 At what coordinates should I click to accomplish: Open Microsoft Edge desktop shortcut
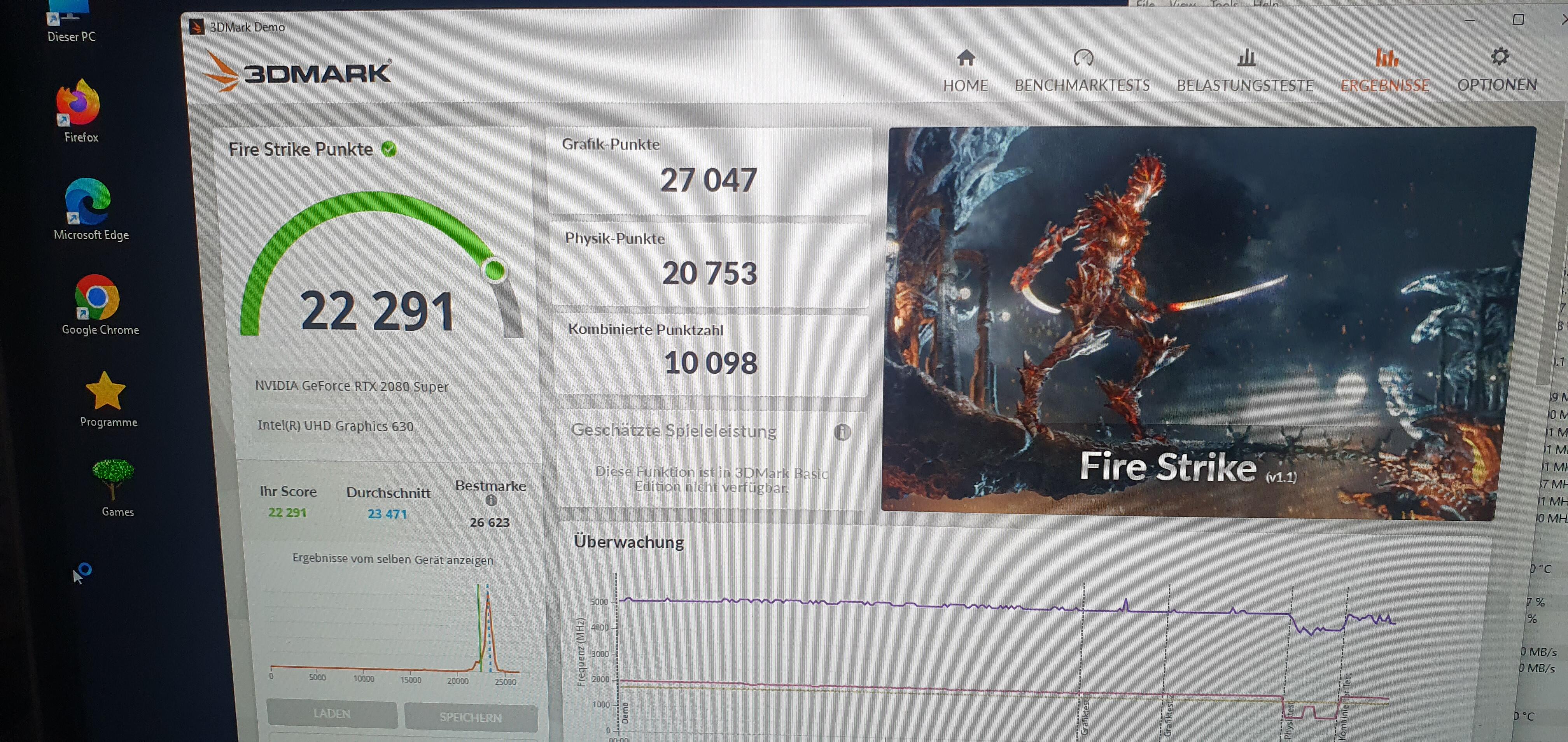pos(87,202)
